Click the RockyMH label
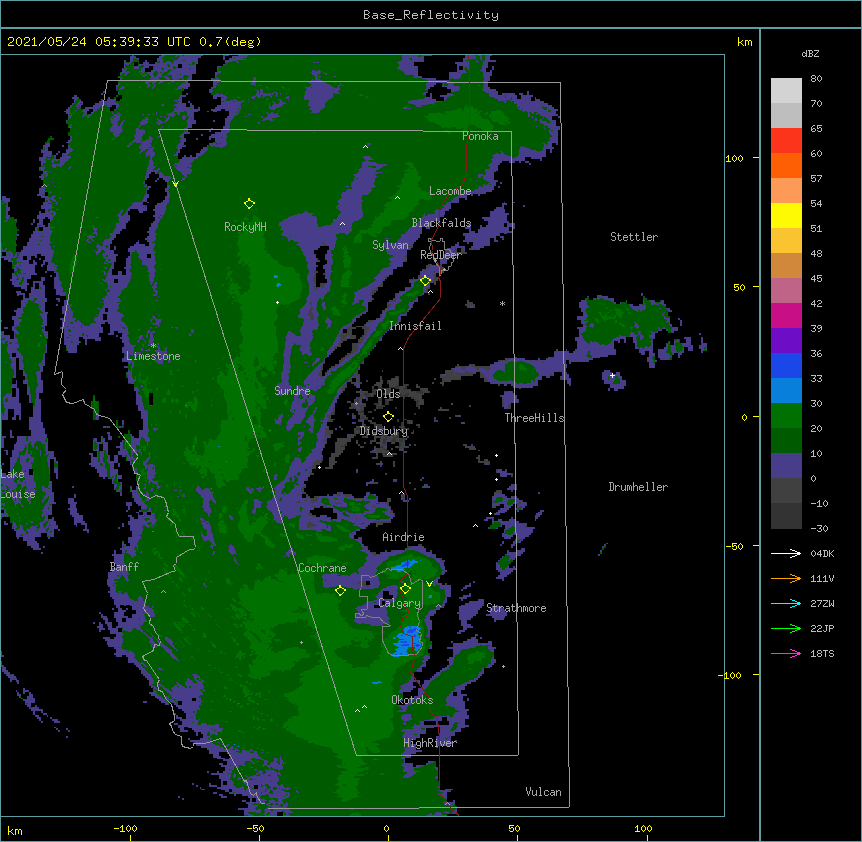 [245, 227]
